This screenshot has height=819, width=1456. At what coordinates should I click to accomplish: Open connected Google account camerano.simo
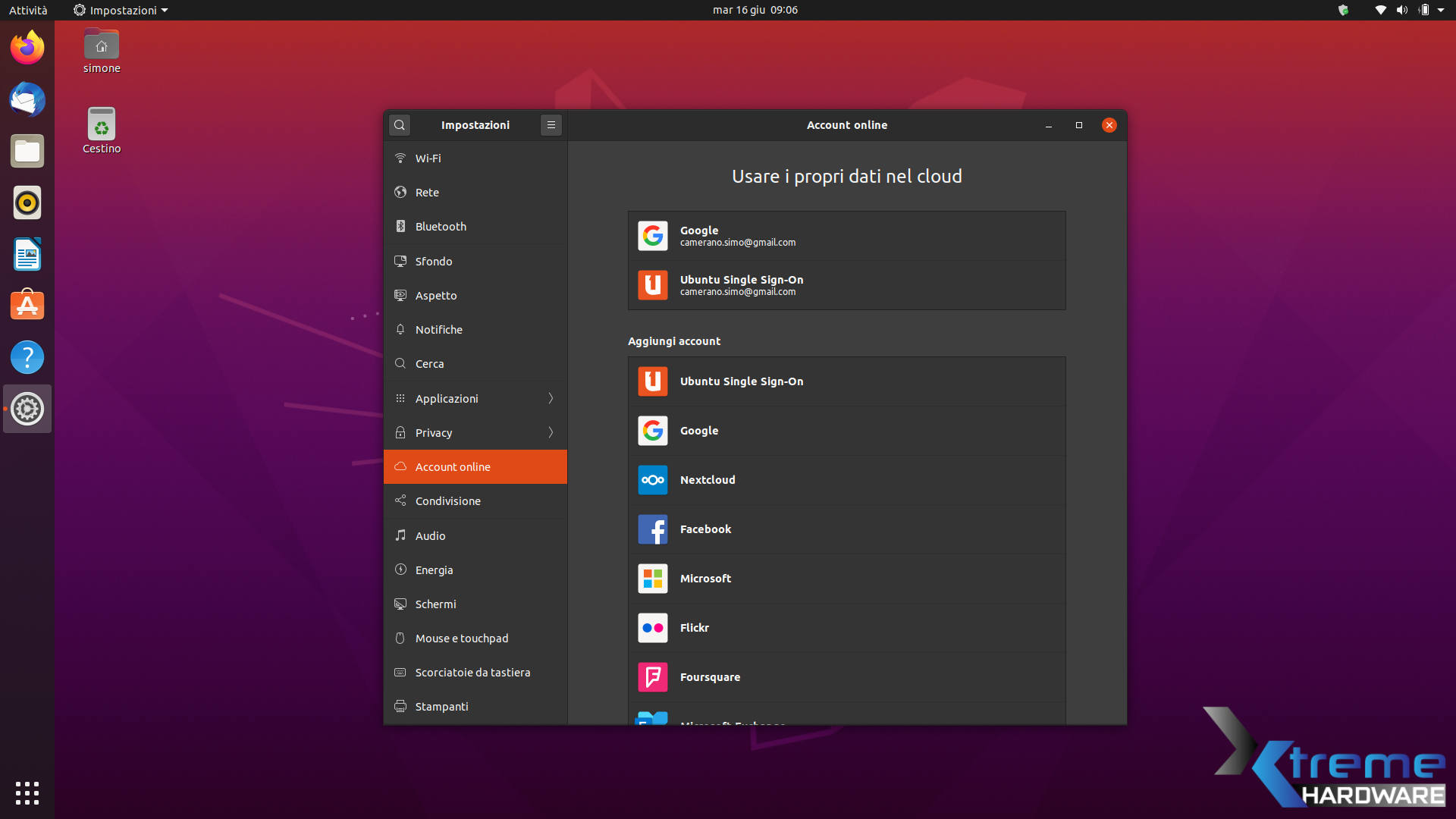click(x=846, y=236)
